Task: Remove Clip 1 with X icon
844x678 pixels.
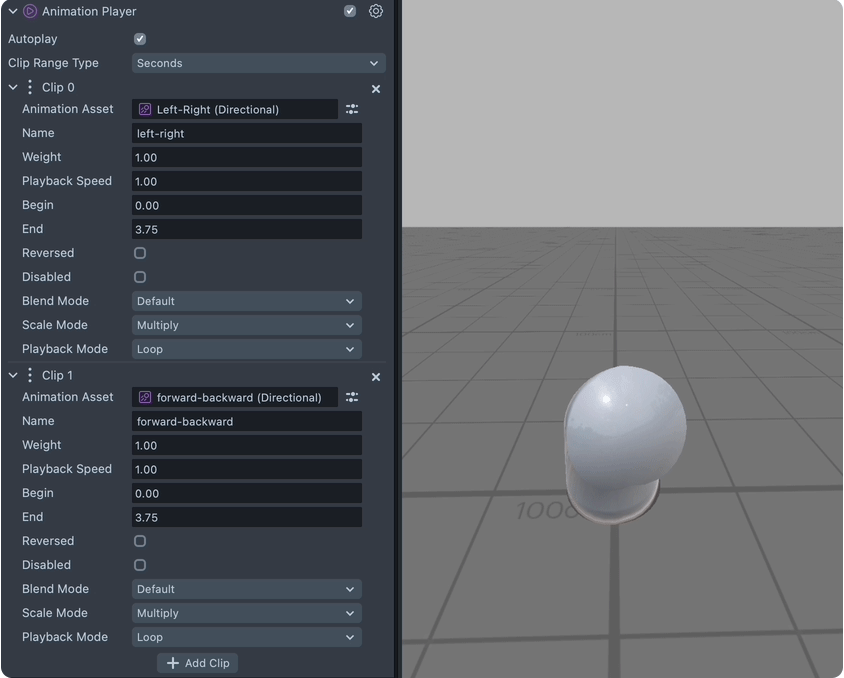Action: [x=376, y=377]
